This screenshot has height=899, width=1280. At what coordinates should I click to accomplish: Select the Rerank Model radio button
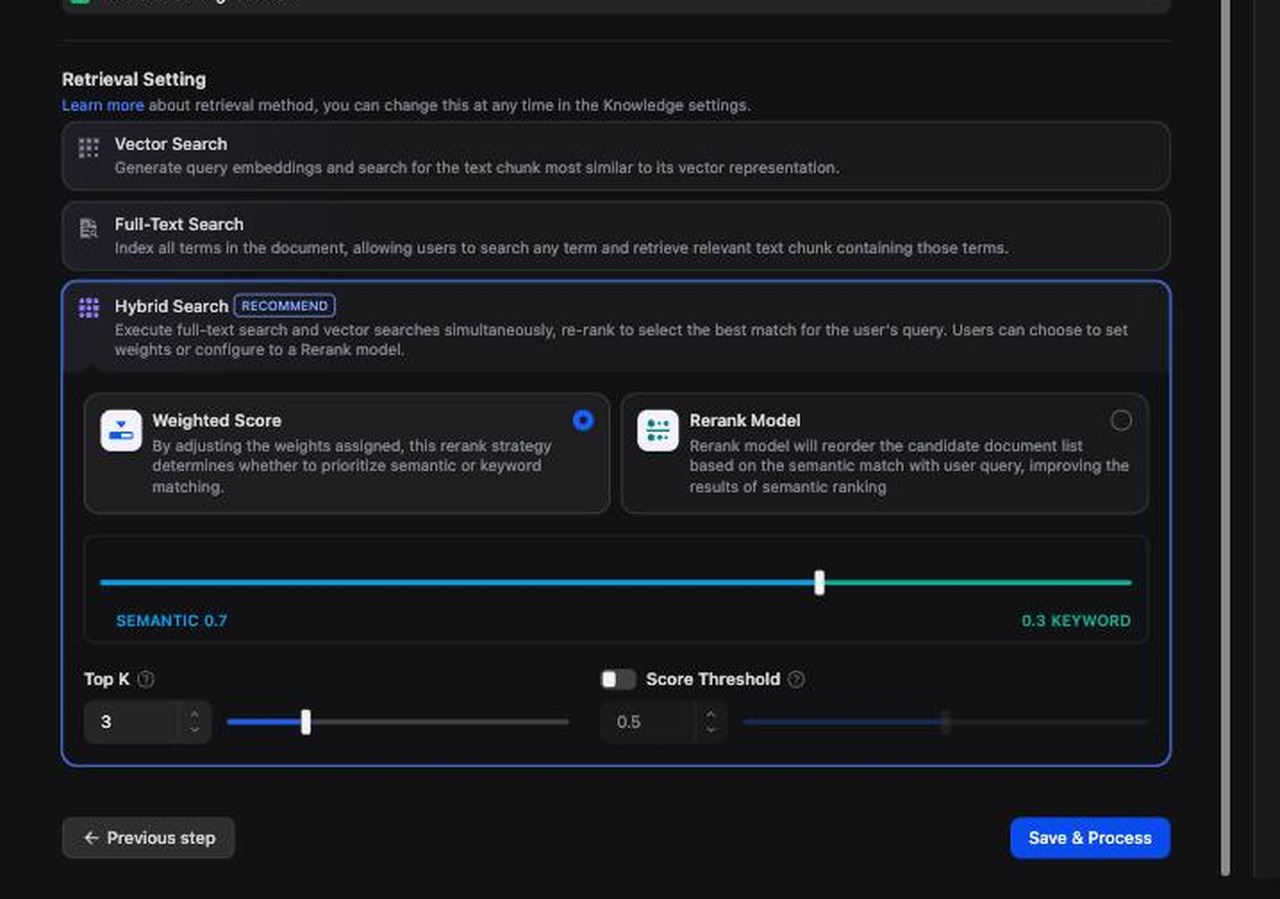(x=1121, y=421)
